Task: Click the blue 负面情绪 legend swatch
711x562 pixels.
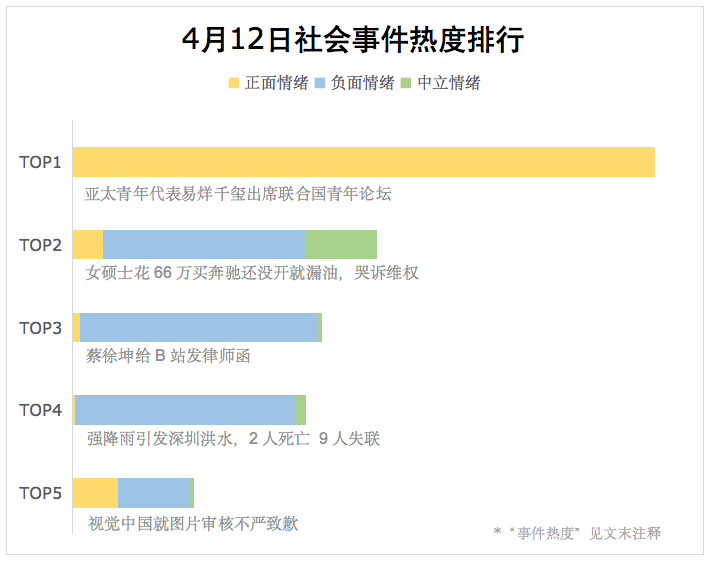Action: (320, 83)
